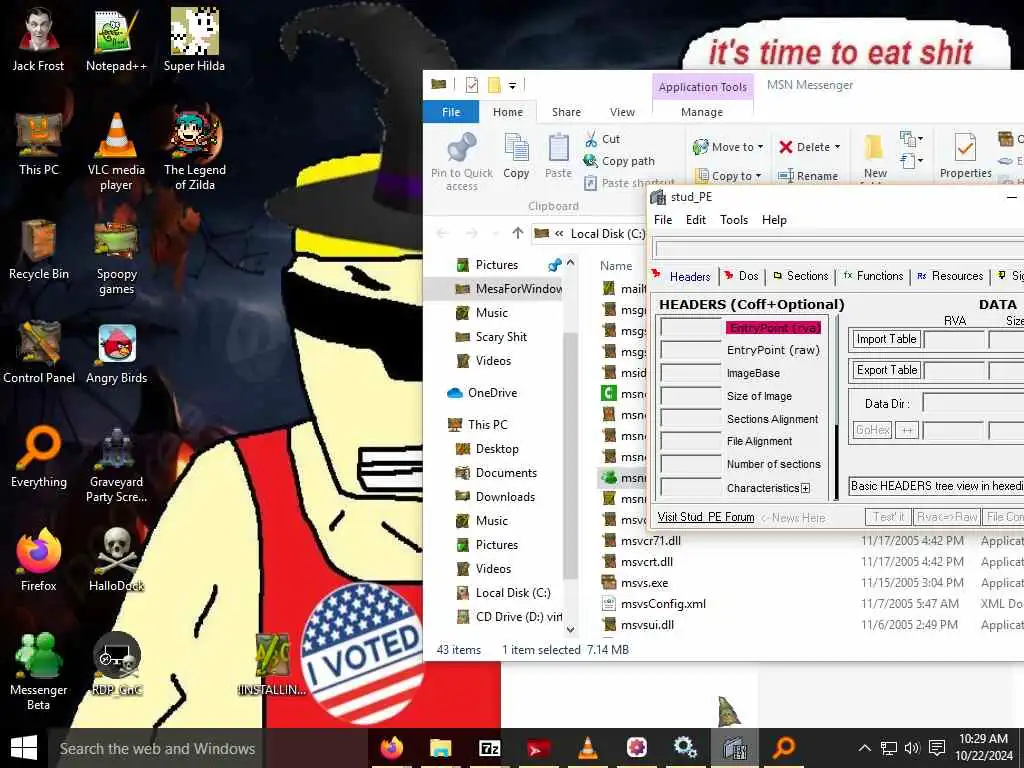Screen dimensions: 1024x768
Task: Open File Explorer taskbar icon
Action: pyautogui.click(x=441, y=748)
